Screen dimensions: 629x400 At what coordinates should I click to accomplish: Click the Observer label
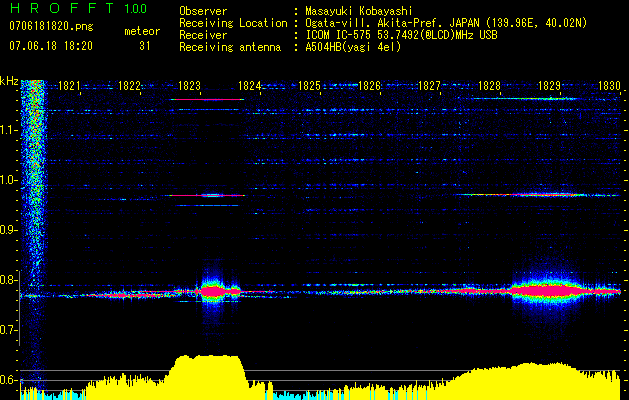pos(203,11)
